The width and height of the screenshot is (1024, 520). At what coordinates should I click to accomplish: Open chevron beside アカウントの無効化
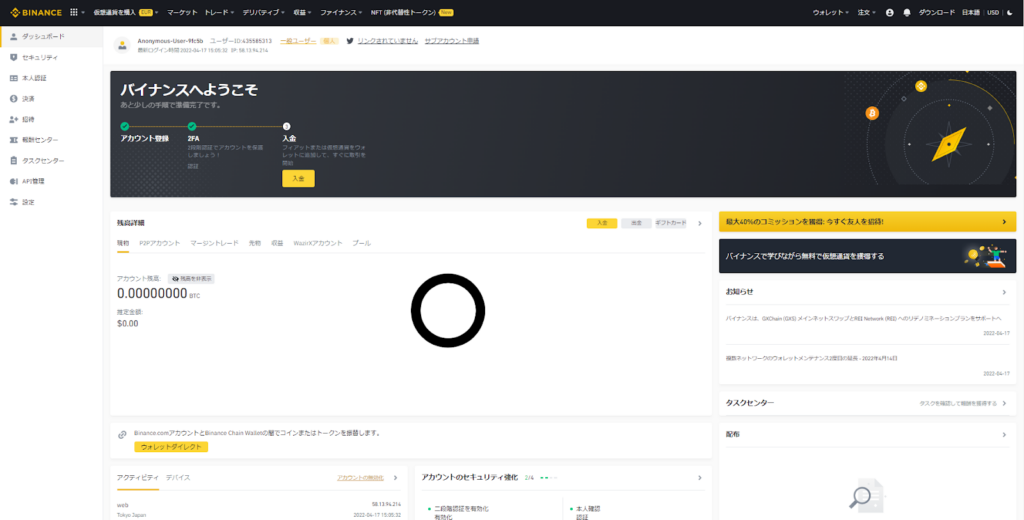point(395,478)
